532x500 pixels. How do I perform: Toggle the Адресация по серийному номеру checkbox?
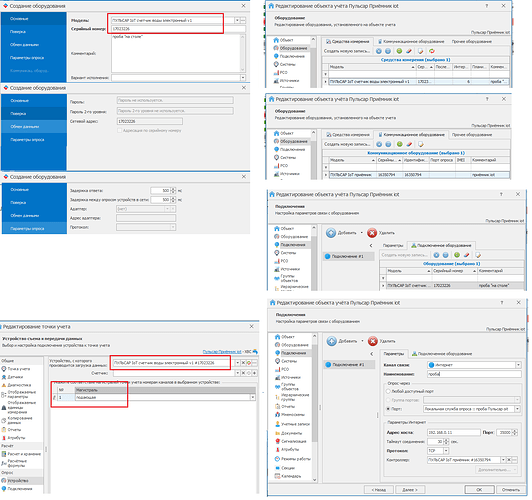coord(119,130)
